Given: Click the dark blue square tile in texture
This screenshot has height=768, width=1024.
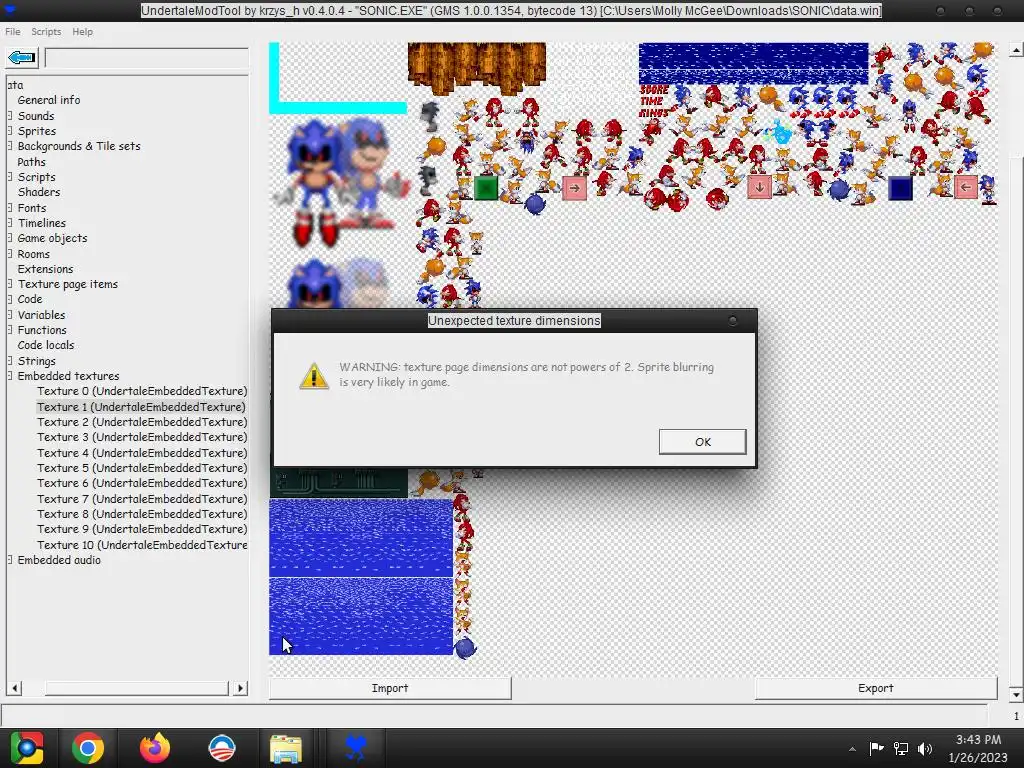Looking at the screenshot, I should tap(901, 188).
